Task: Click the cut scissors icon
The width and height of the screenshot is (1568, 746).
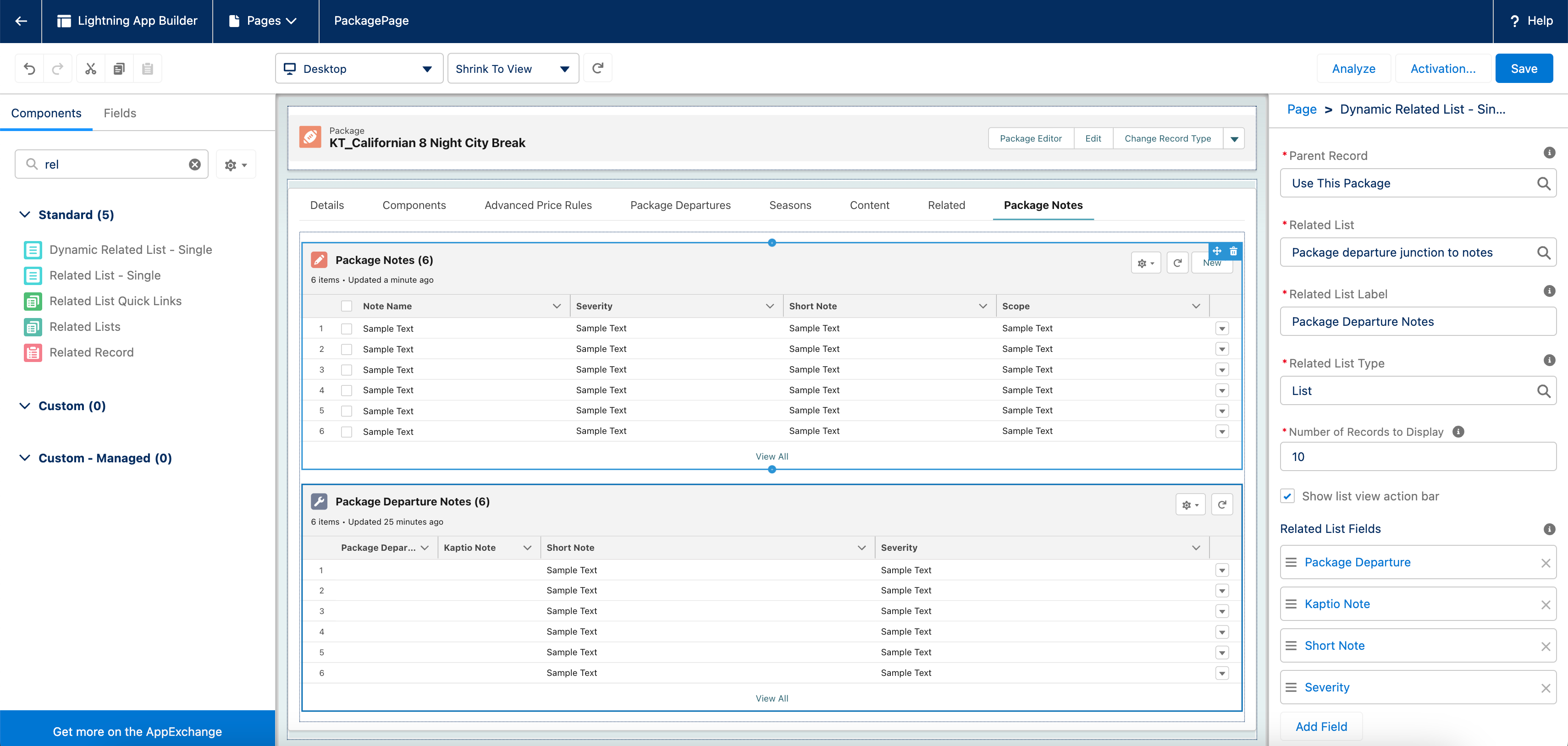Action: 91,69
